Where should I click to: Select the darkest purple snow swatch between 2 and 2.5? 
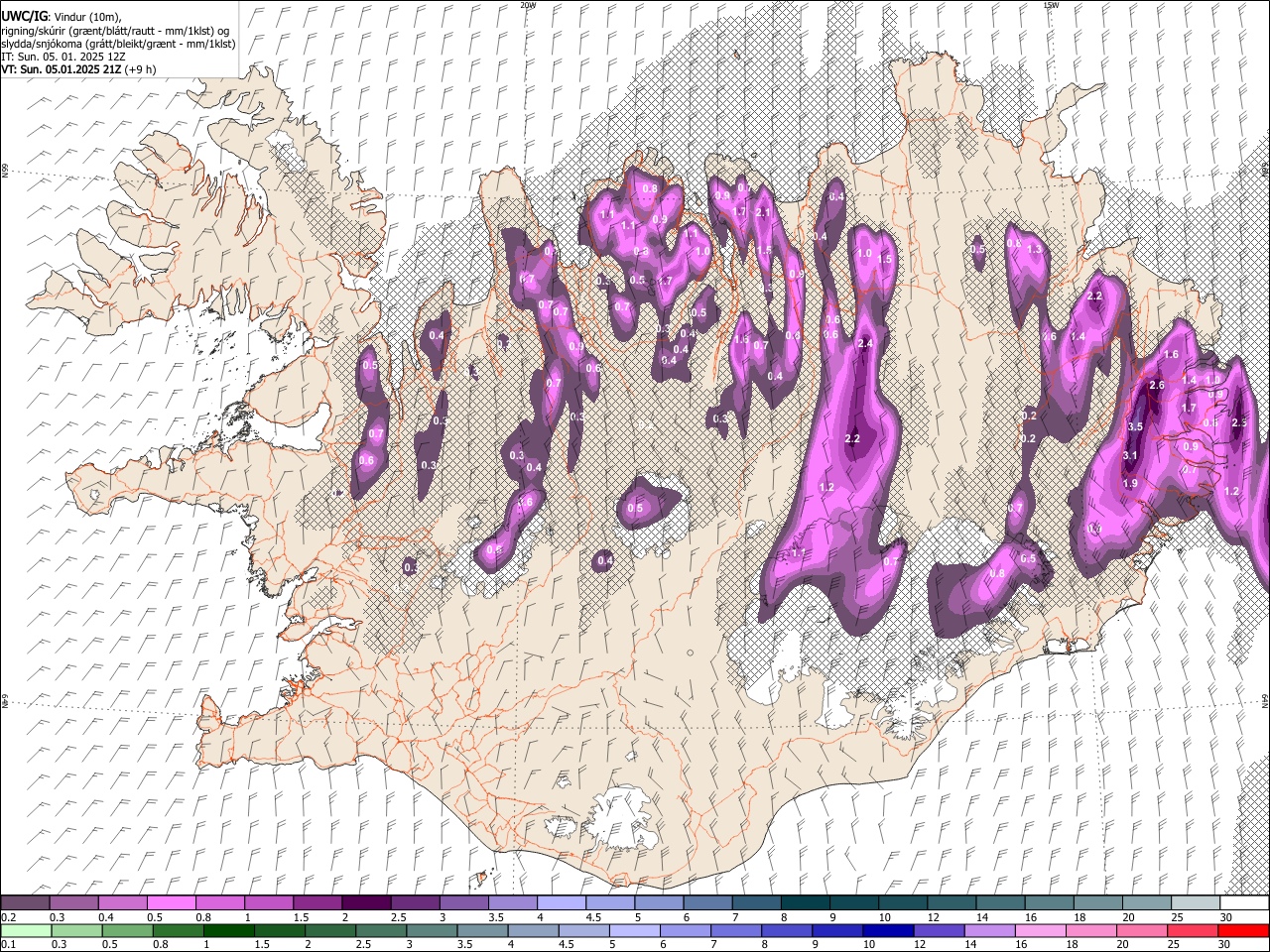(366, 902)
